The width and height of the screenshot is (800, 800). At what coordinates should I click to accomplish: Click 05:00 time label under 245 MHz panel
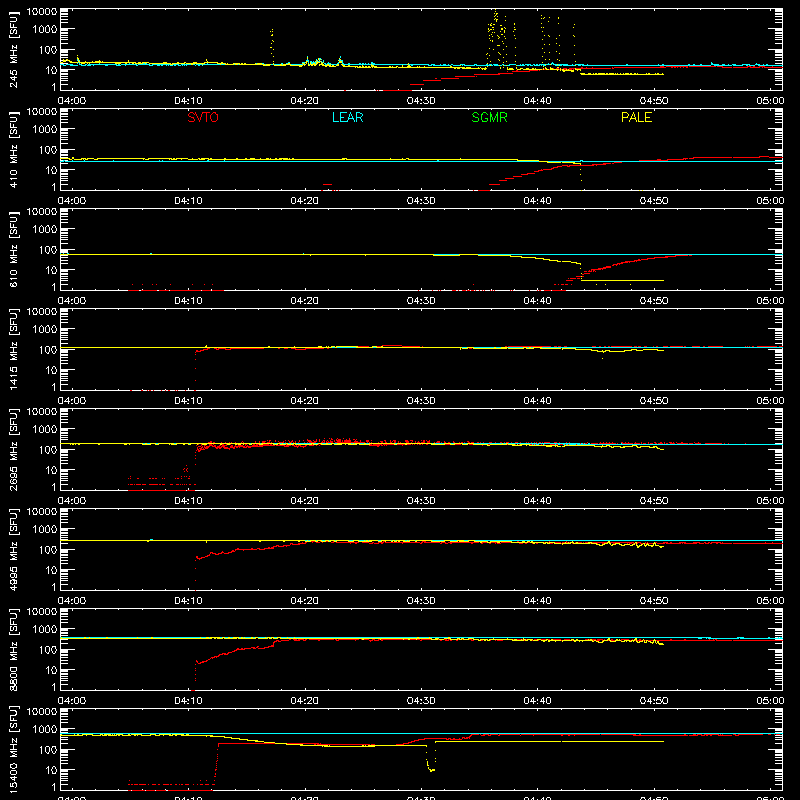click(770, 101)
